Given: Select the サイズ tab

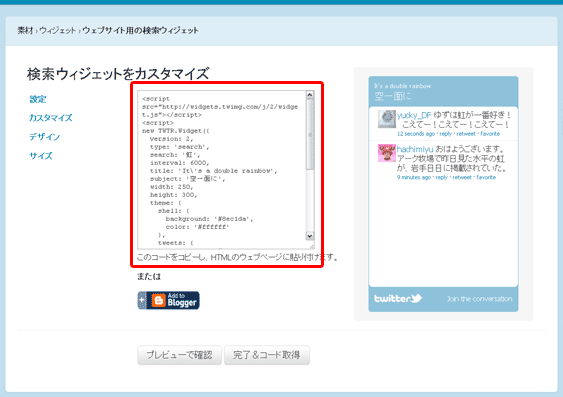Looking at the screenshot, I should 41,156.
